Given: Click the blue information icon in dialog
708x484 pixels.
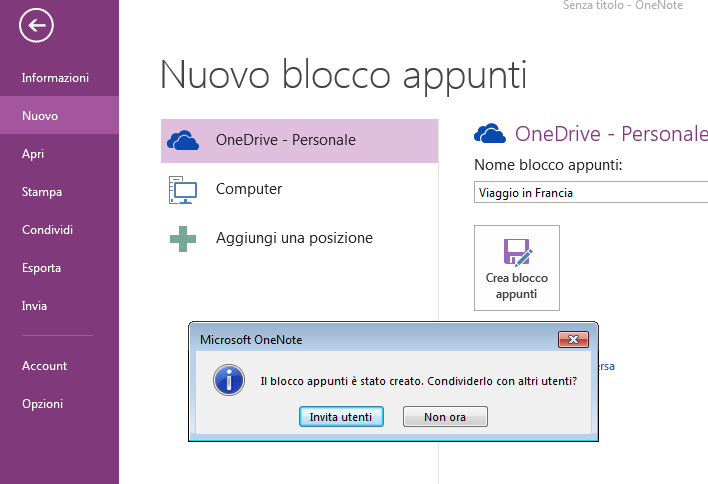Looking at the screenshot, I should point(230,380).
